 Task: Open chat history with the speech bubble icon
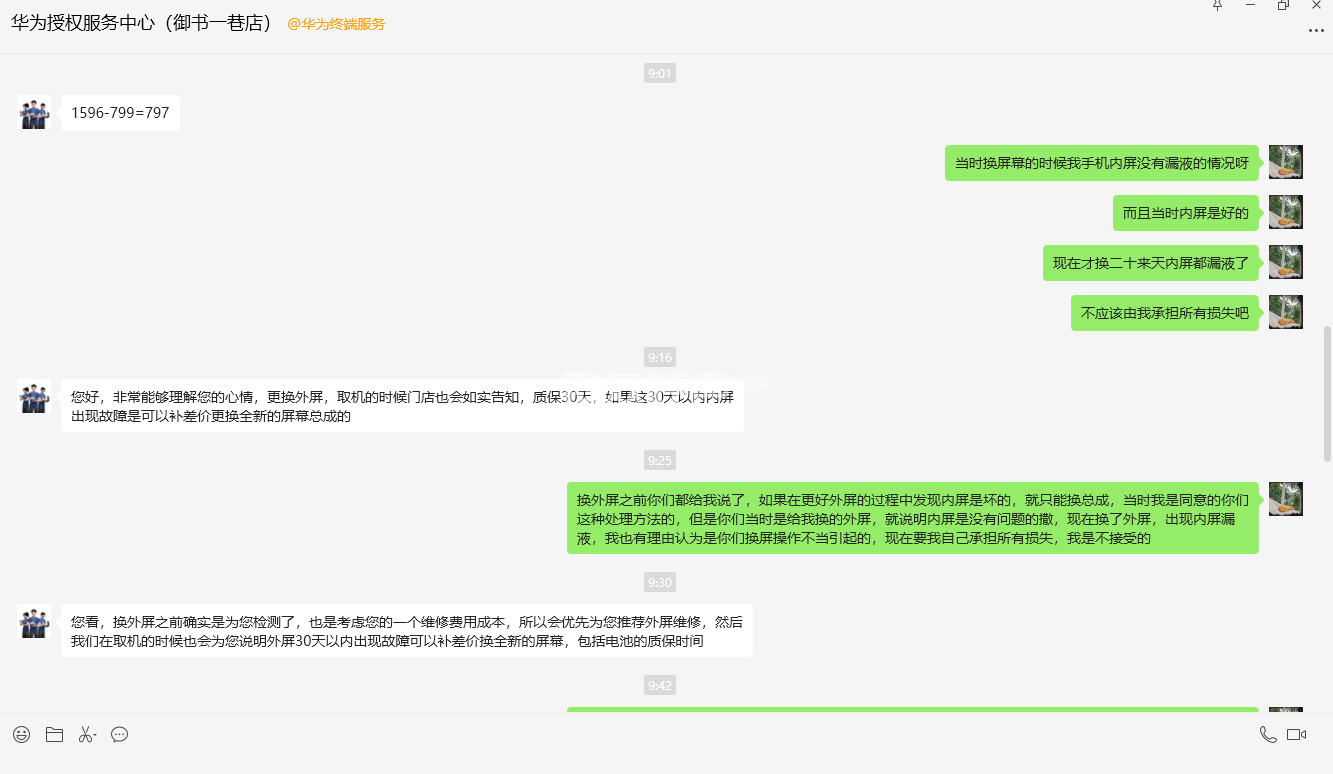[x=120, y=735]
